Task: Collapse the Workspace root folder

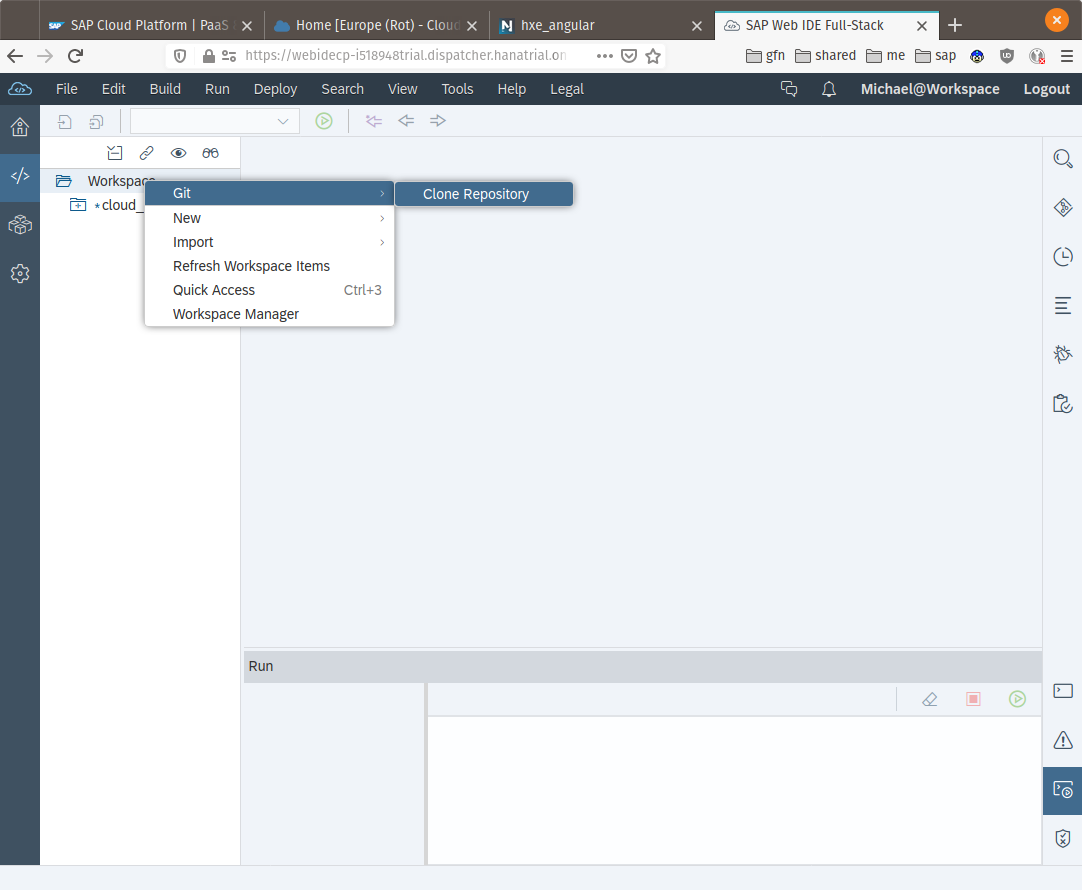Action: (63, 181)
